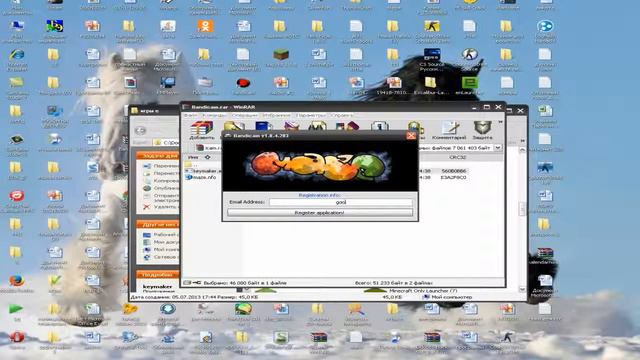
Task: Select the red Opera desktop icon at bottom-left
Action: [x=17, y=337]
